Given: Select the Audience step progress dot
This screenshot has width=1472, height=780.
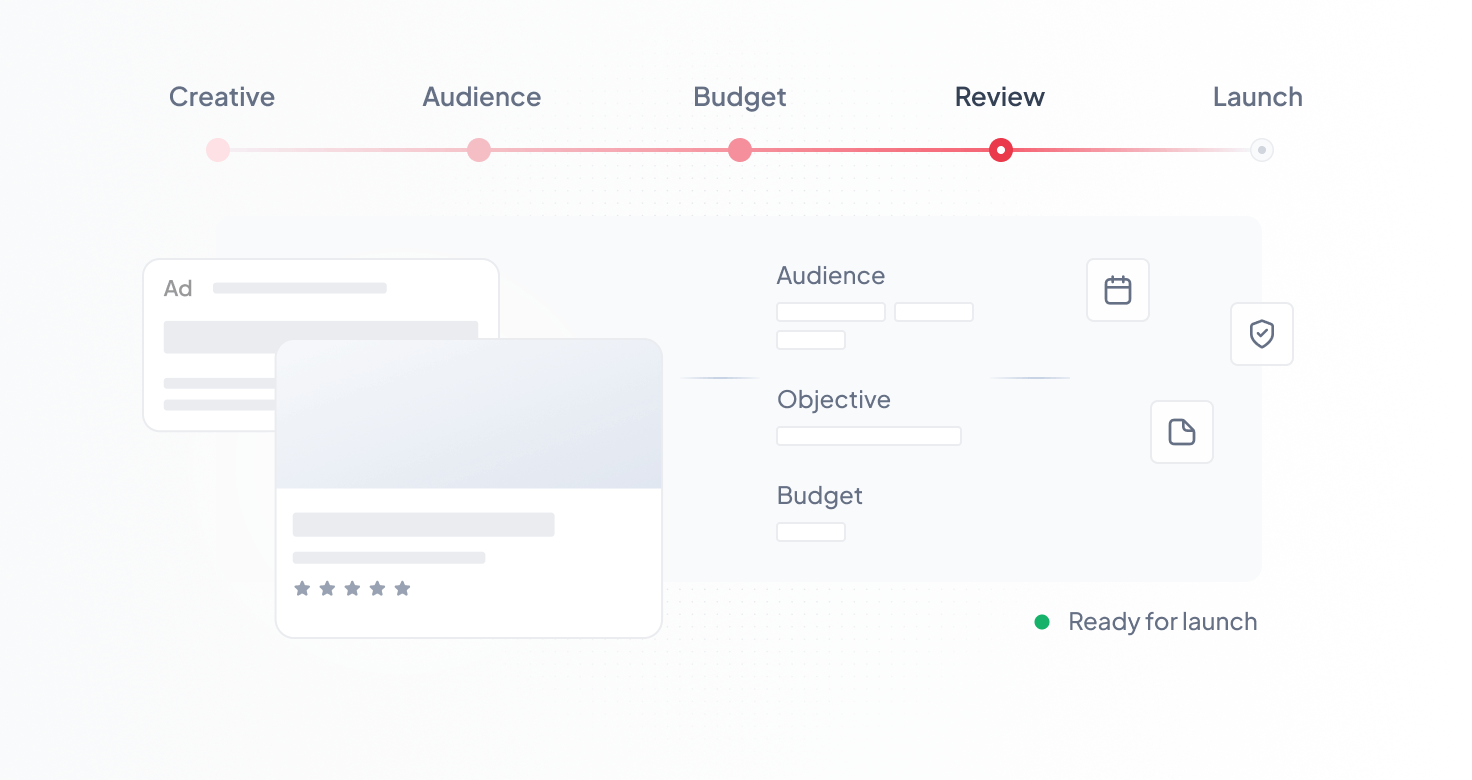Looking at the screenshot, I should click(x=478, y=150).
